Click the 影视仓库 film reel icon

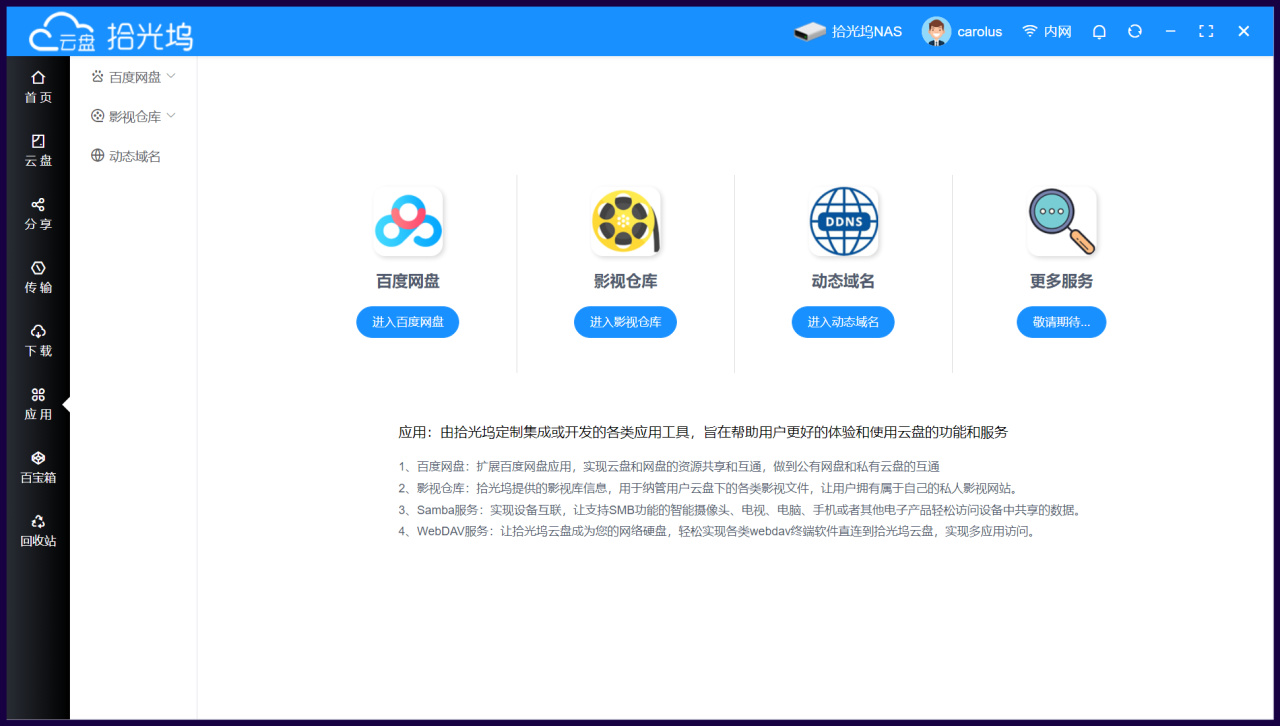pos(626,222)
